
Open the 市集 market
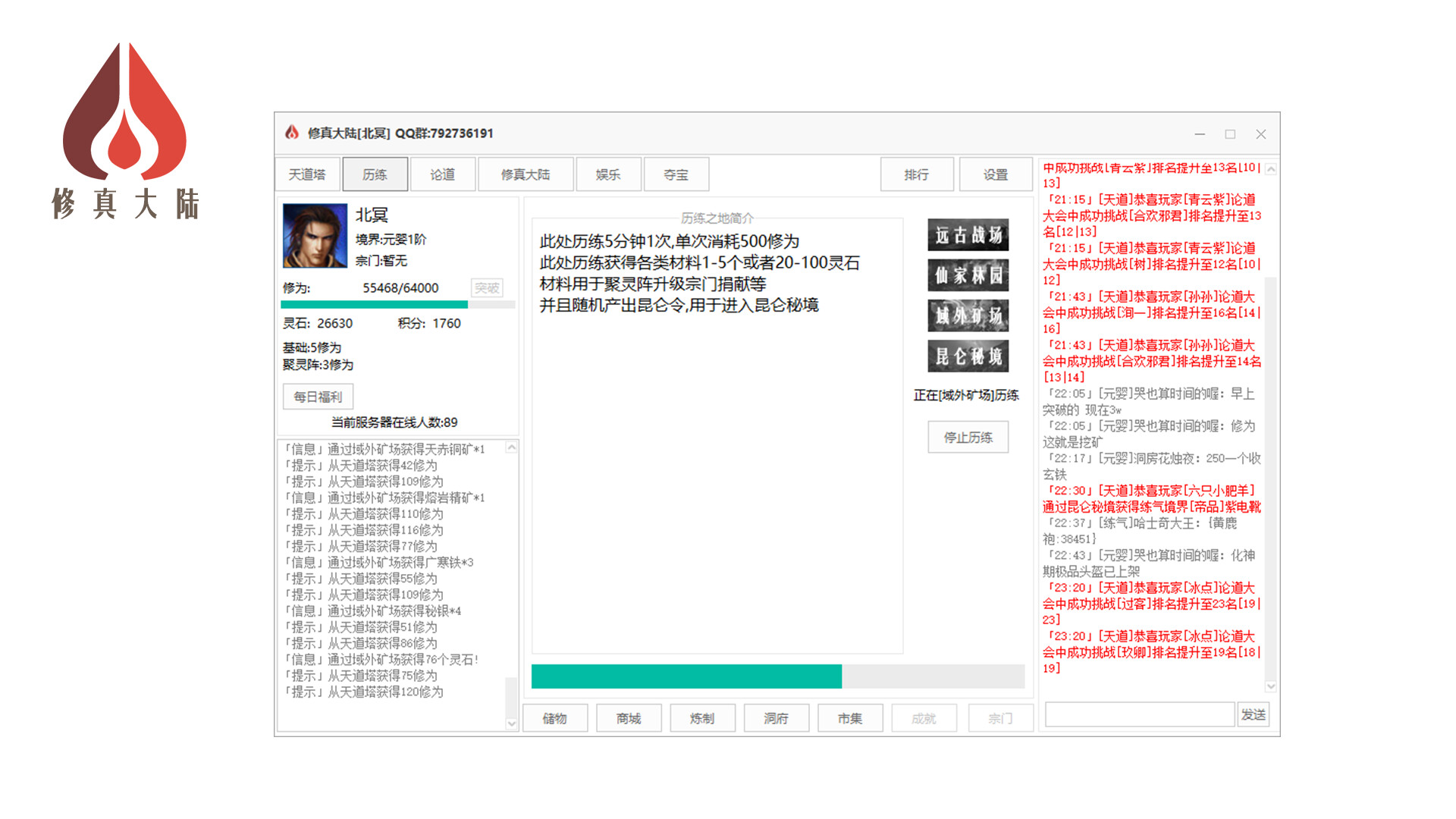850,717
